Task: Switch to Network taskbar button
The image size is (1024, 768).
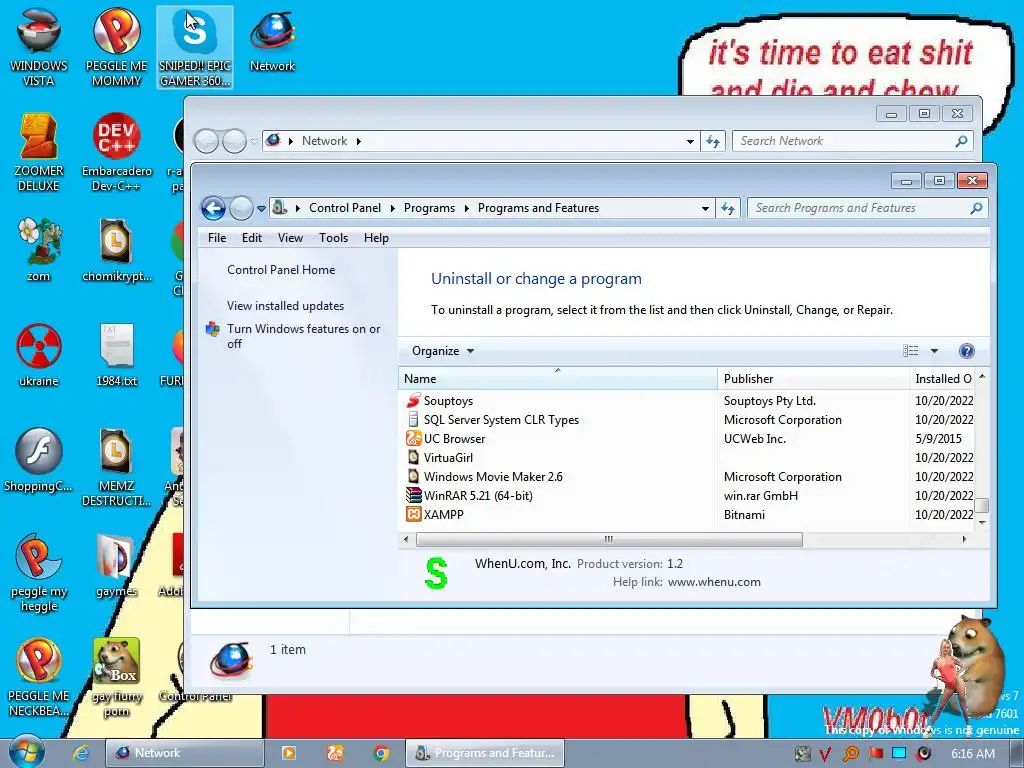Action: click(x=184, y=753)
